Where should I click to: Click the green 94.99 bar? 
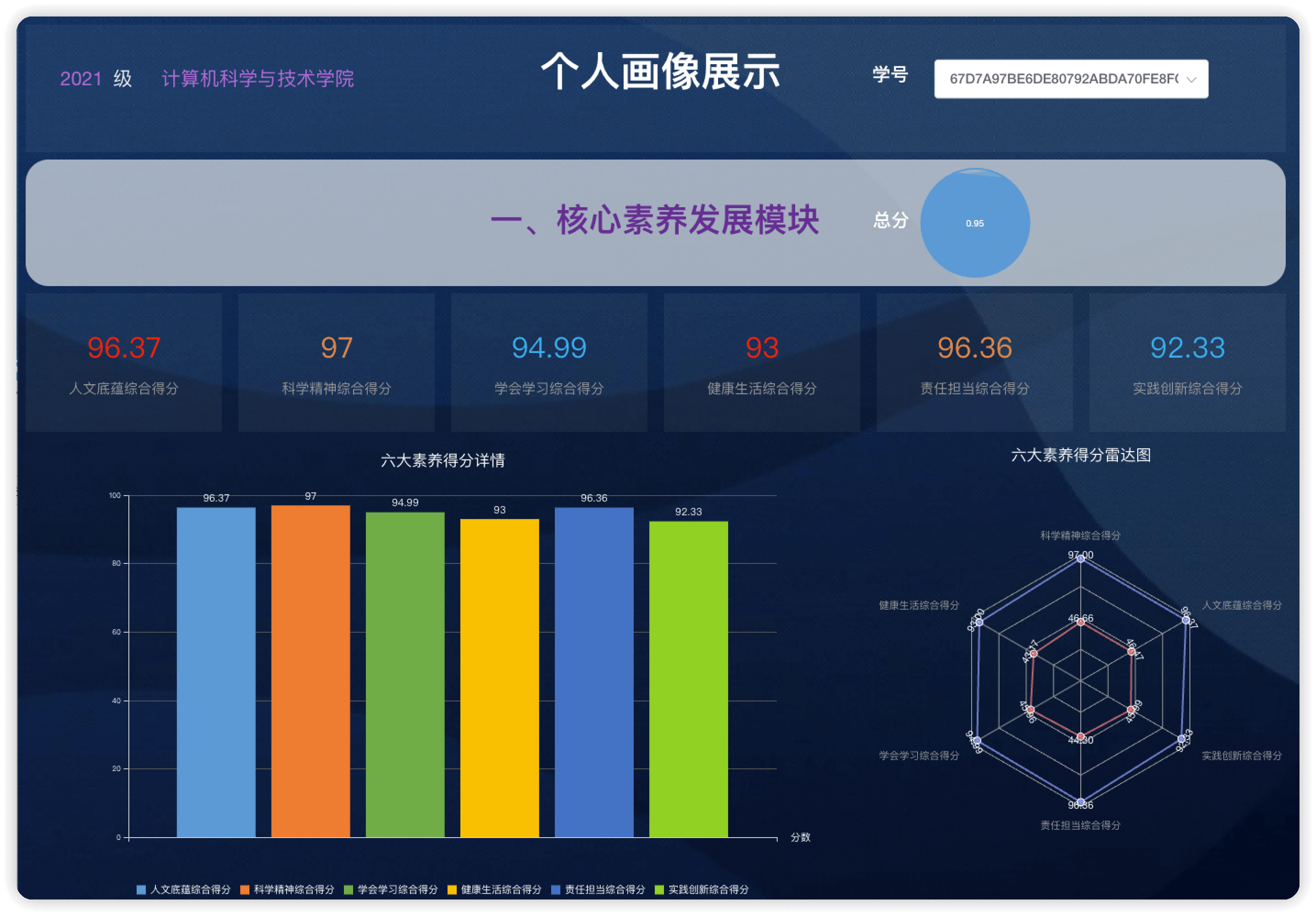(405, 674)
